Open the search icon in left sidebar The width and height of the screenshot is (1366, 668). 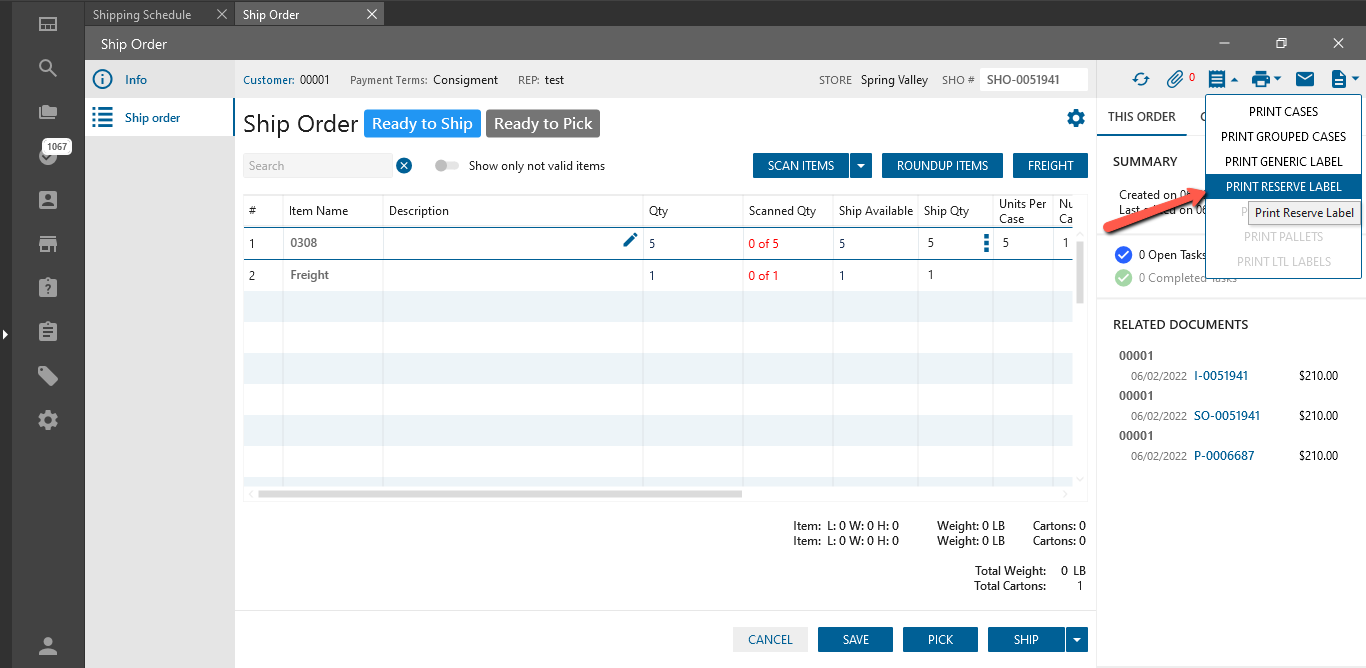[x=48, y=68]
